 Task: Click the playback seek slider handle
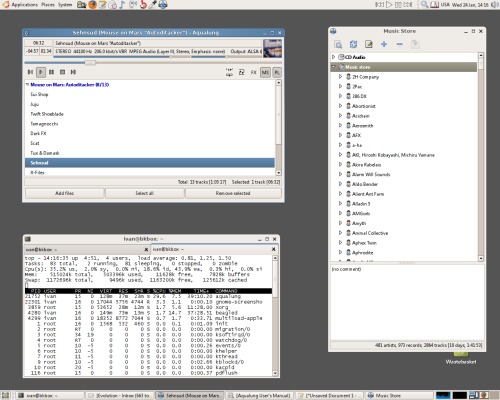point(90,62)
